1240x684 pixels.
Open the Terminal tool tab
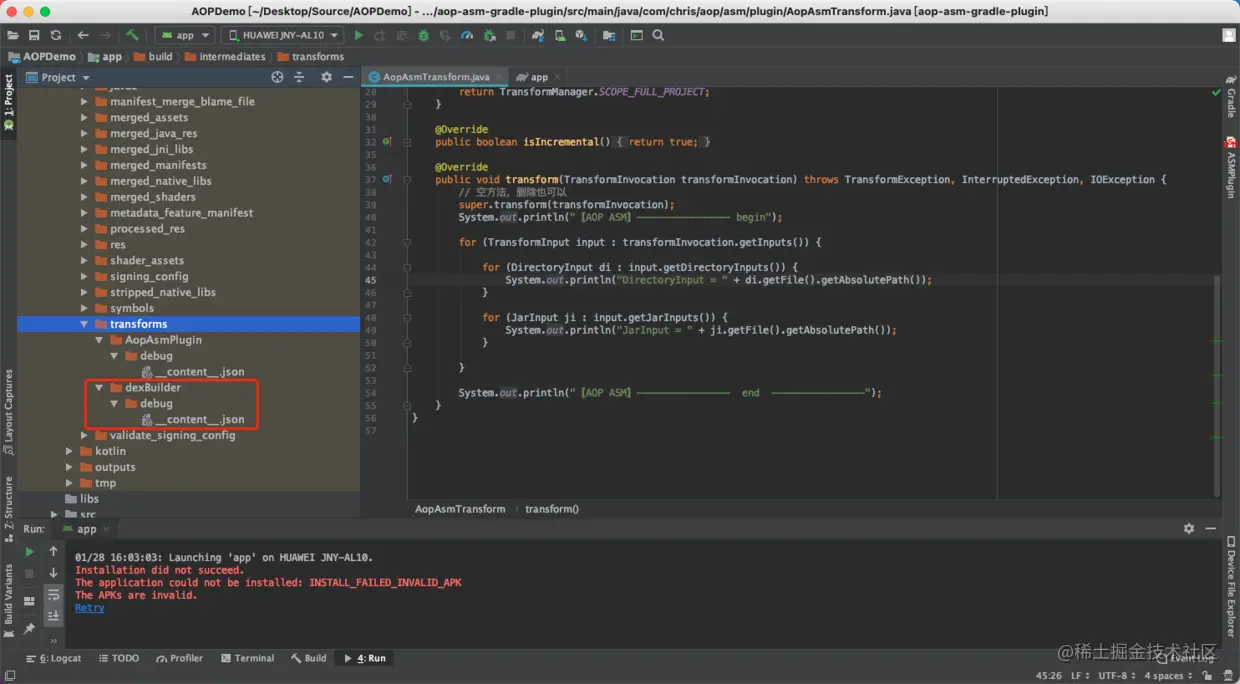coord(248,658)
